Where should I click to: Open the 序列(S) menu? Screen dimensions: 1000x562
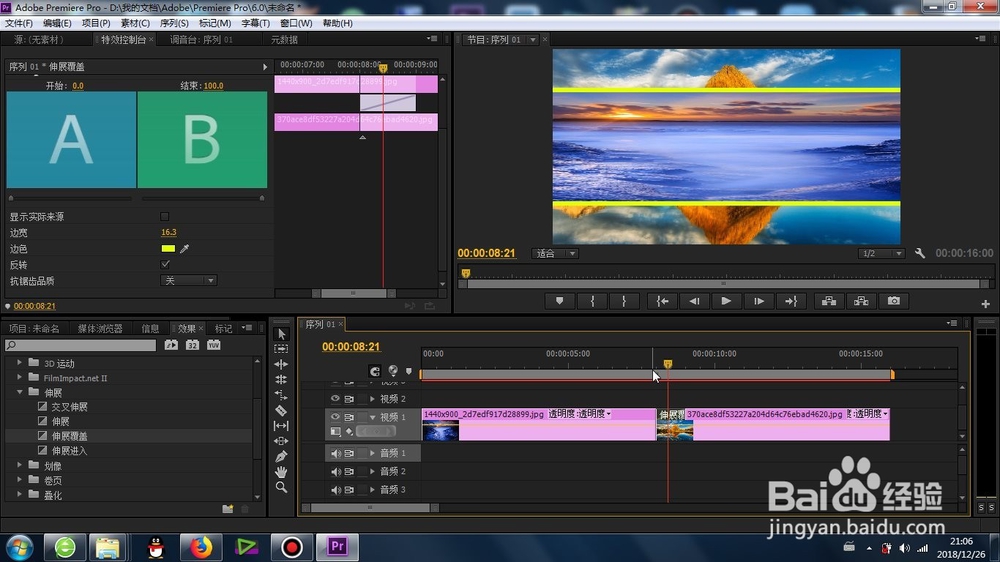pyautogui.click(x=174, y=23)
